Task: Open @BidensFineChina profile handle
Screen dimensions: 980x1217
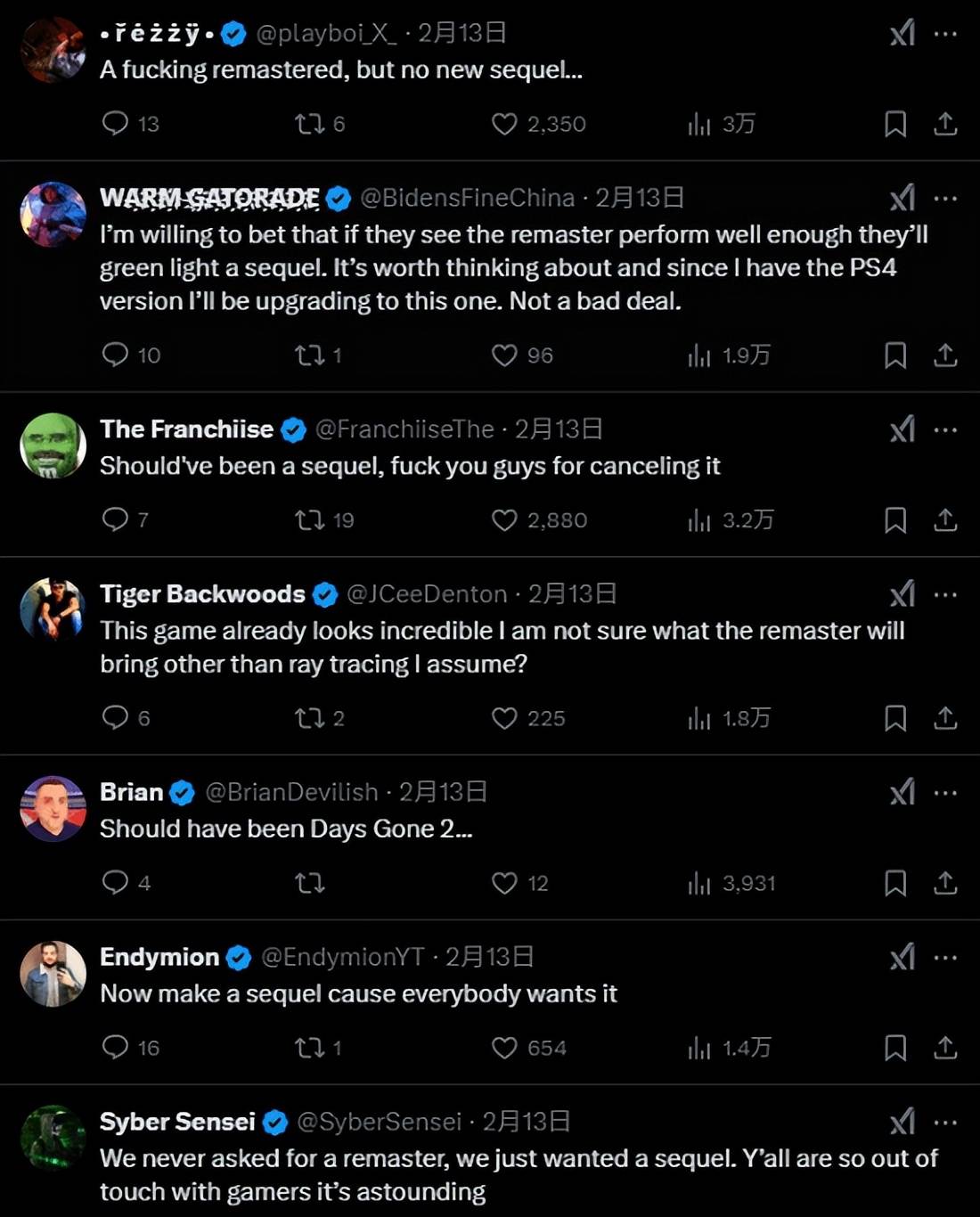Action: [x=467, y=198]
